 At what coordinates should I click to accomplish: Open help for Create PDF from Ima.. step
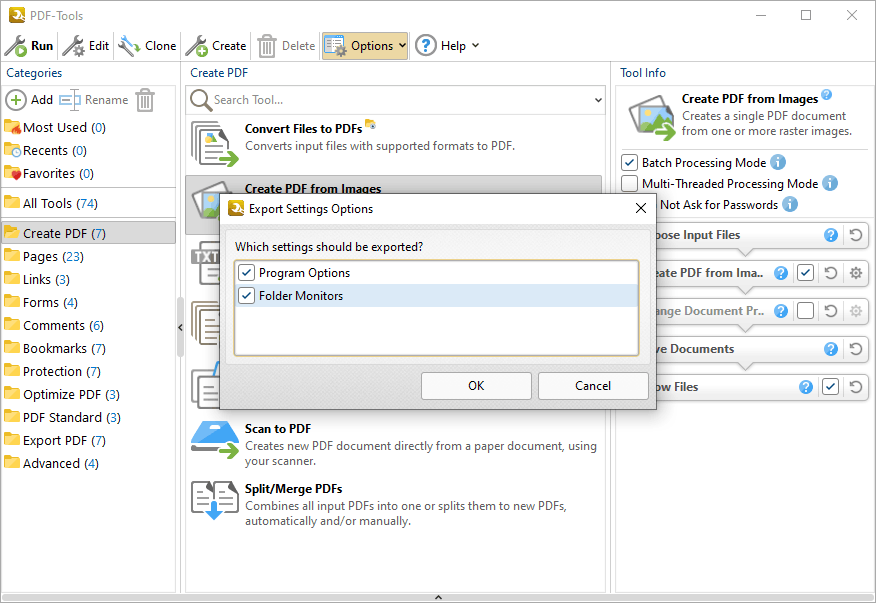780,273
